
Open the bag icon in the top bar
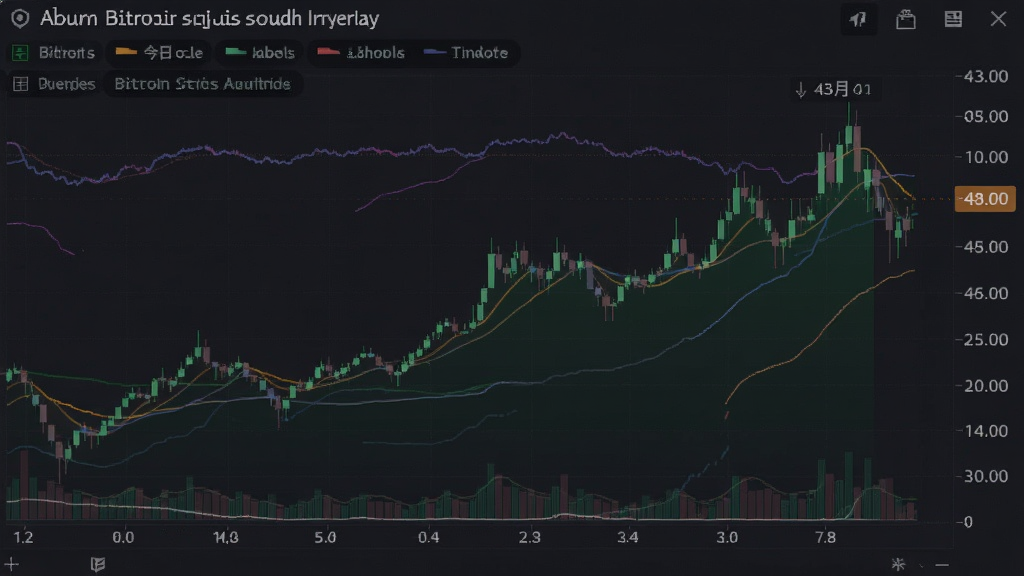tap(905, 19)
